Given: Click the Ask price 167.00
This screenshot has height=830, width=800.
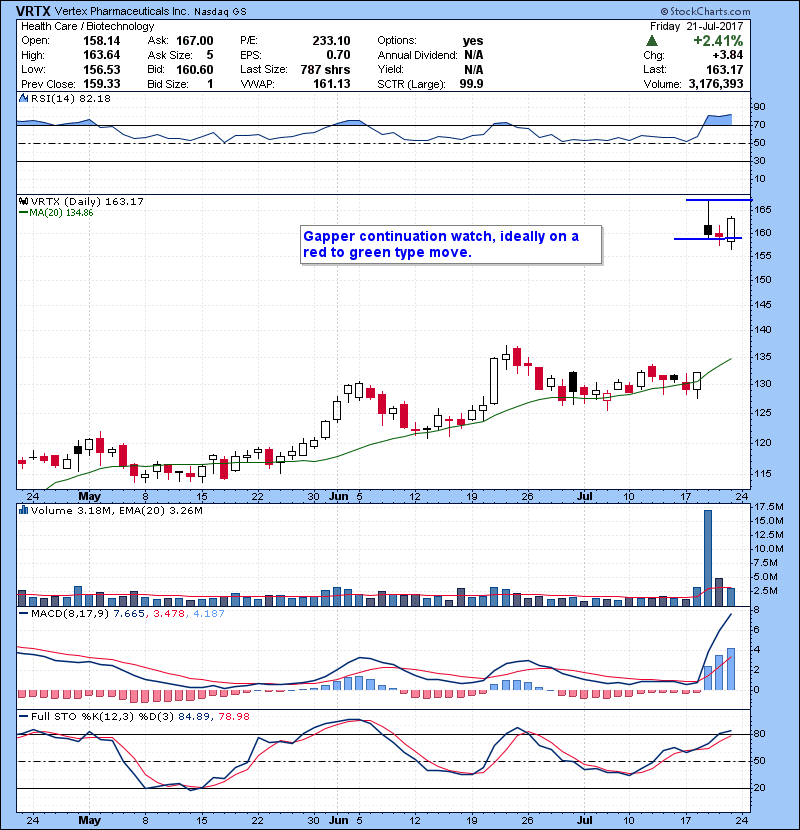Looking at the screenshot, I should click(195, 41).
